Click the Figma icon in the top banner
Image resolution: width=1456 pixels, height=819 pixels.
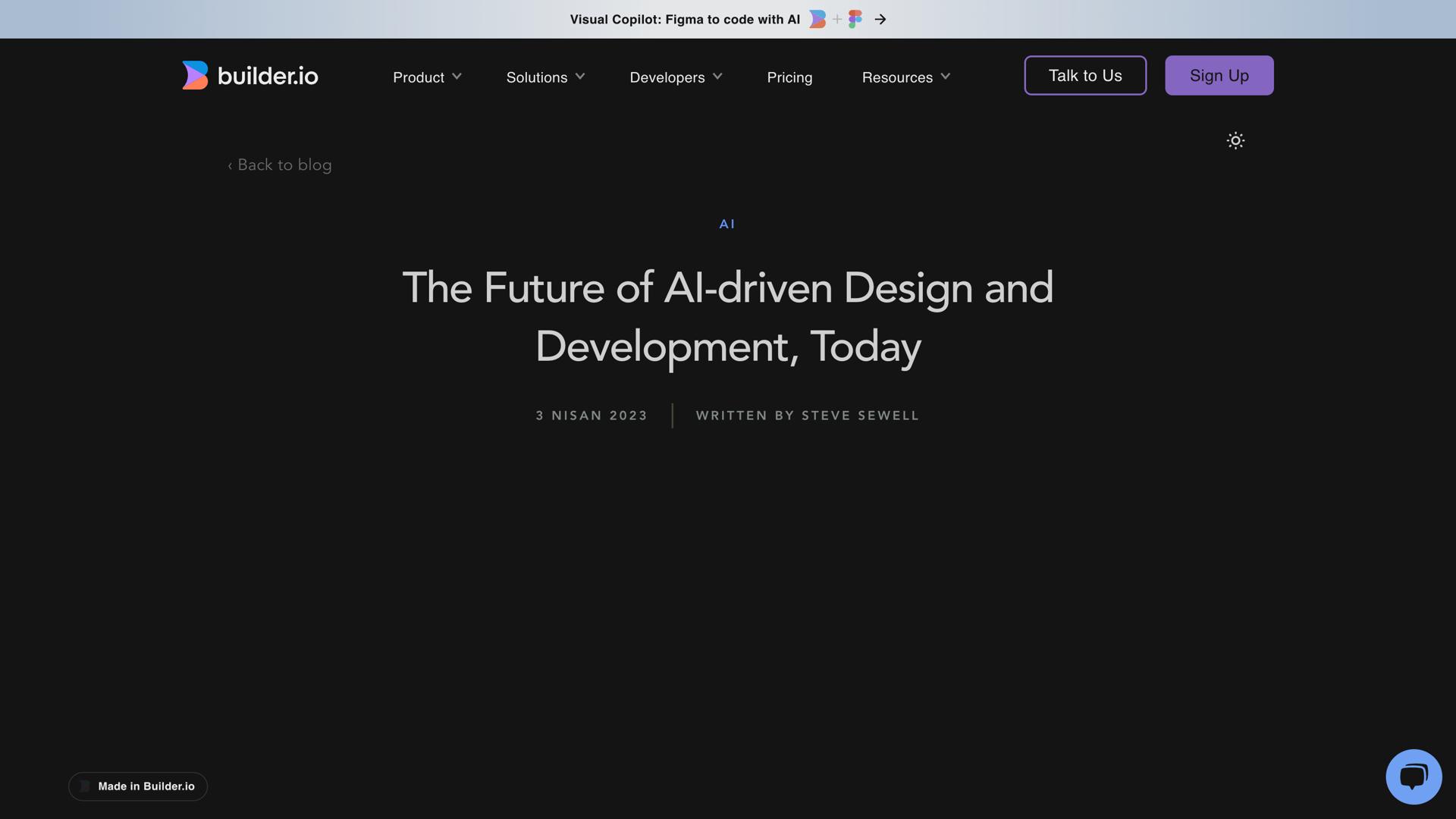(855, 19)
